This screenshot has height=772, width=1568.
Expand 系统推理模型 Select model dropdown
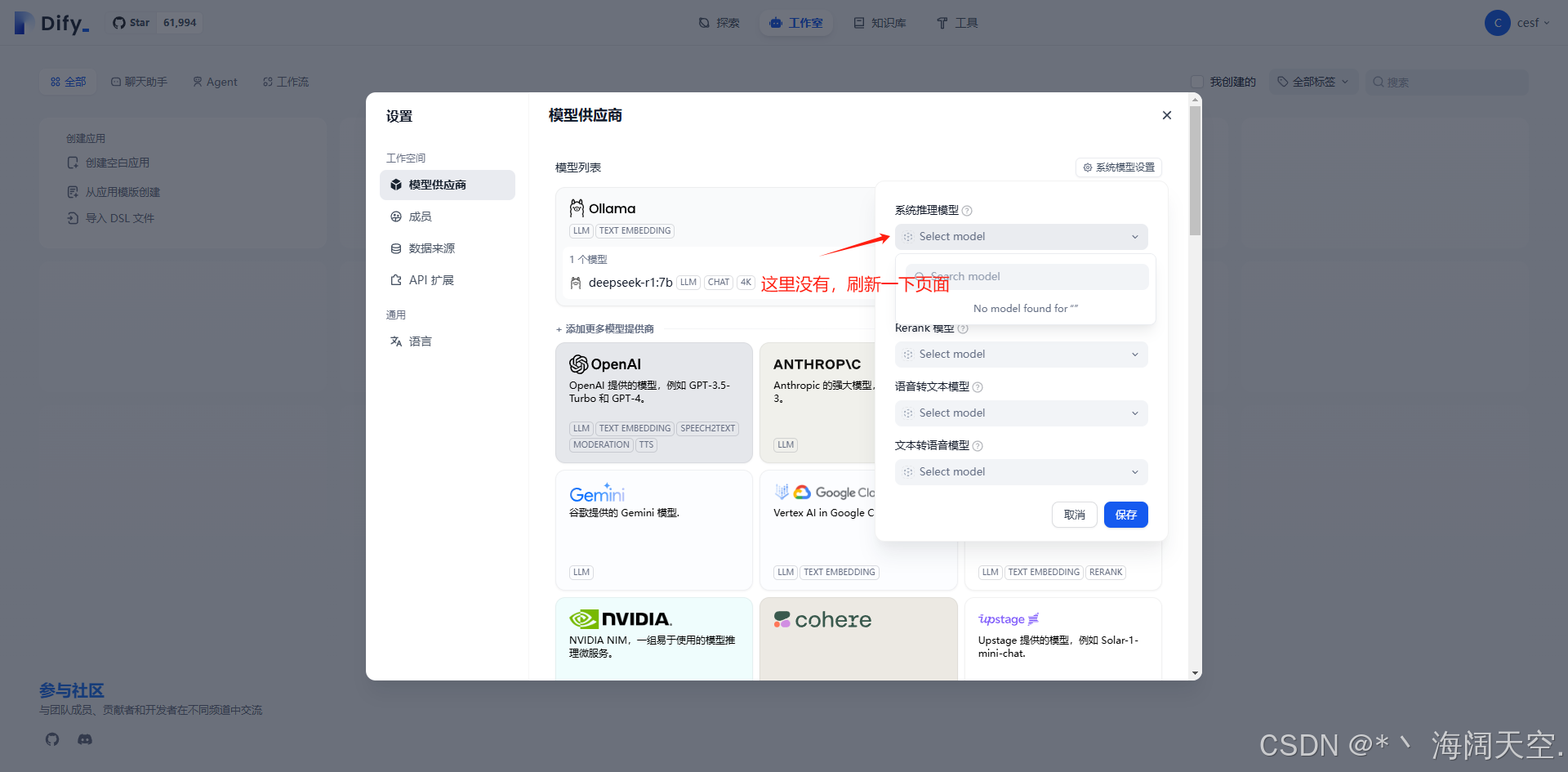tap(1022, 237)
